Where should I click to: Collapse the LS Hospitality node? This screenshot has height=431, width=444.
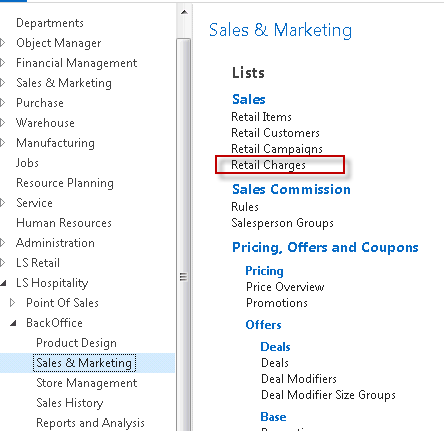point(3,283)
